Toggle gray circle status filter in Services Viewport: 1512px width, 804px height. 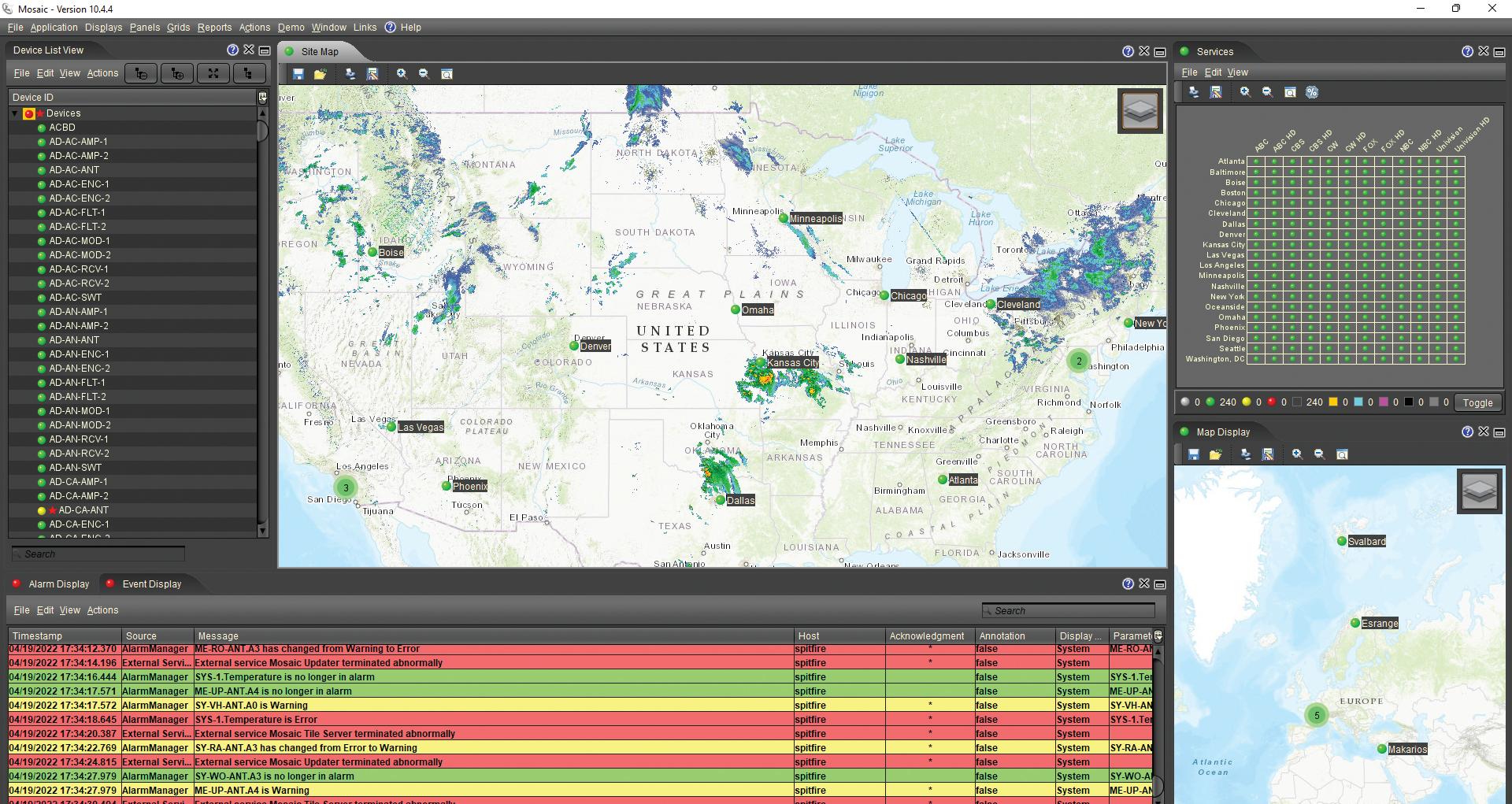pyautogui.click(x=1185, y=402)
